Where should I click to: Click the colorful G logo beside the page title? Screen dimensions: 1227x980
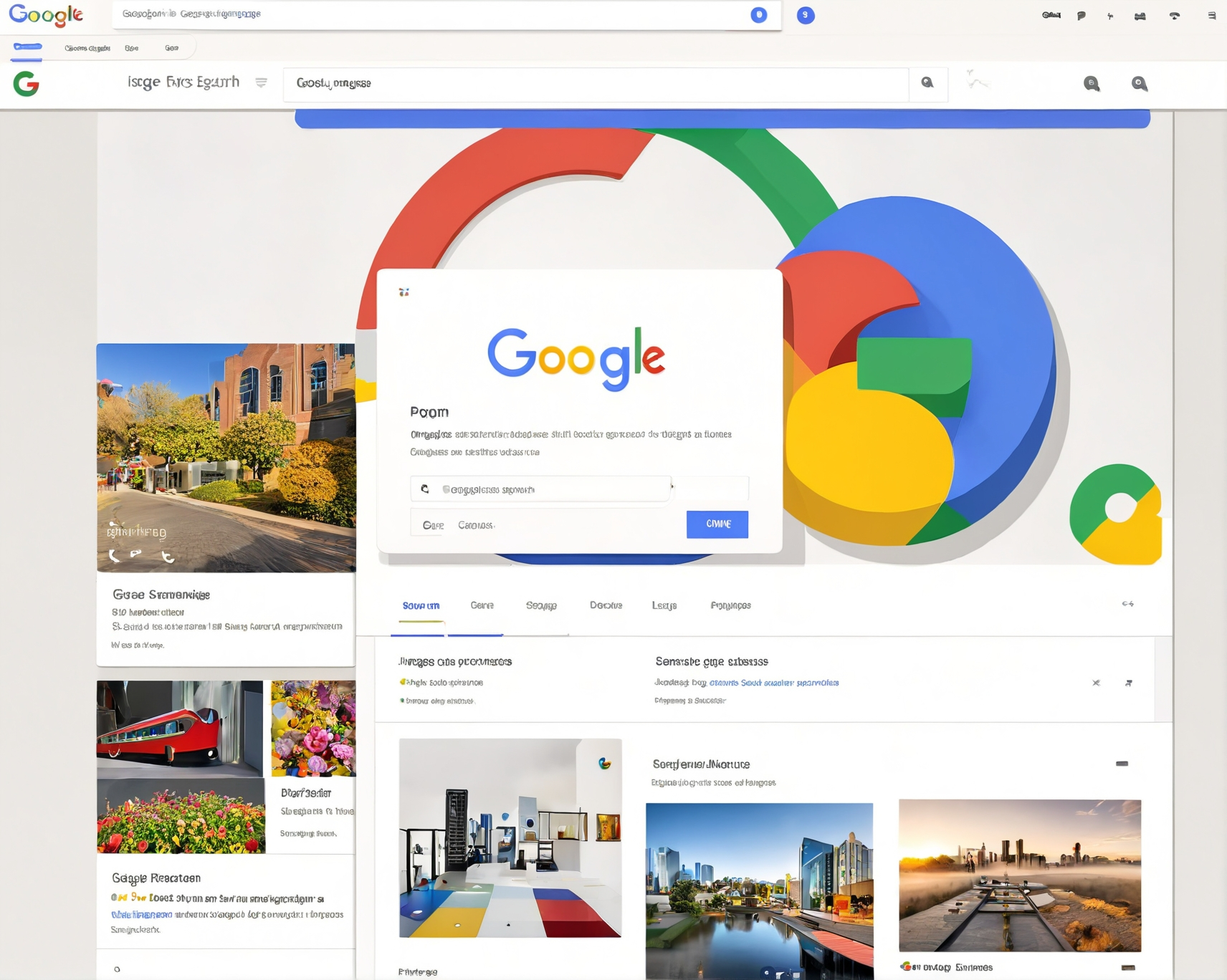27,84
